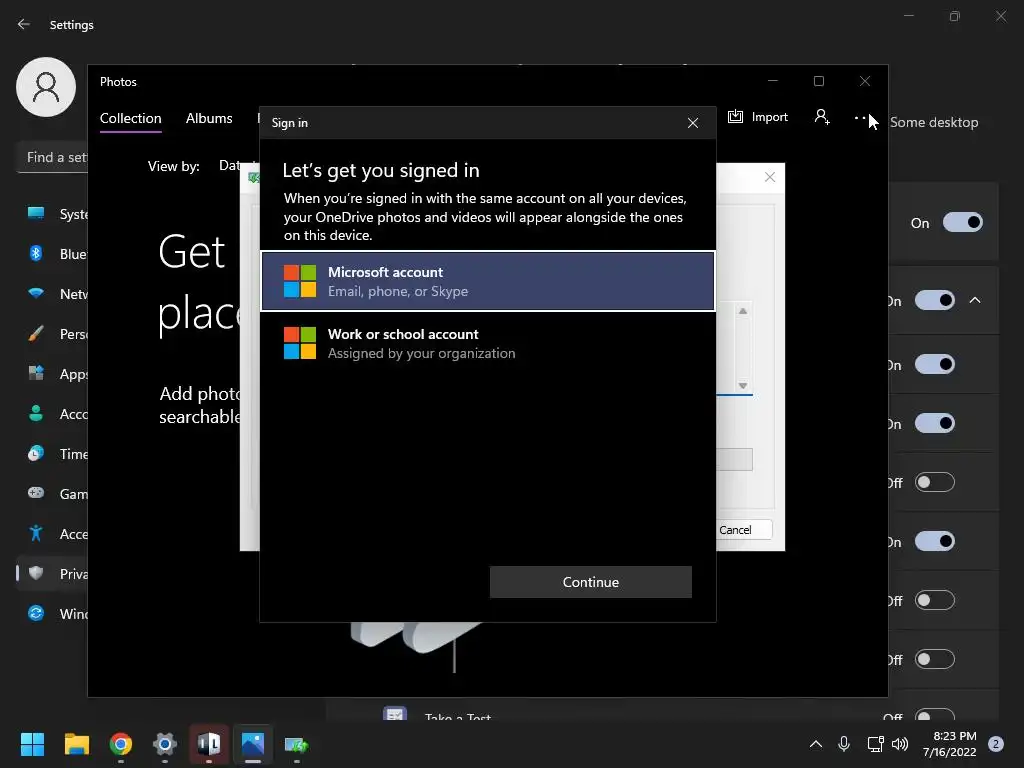This screenshot has width=1024, height=768.
Task: Open the three-dot See more menu in Photos
Action: click(860, 118)
